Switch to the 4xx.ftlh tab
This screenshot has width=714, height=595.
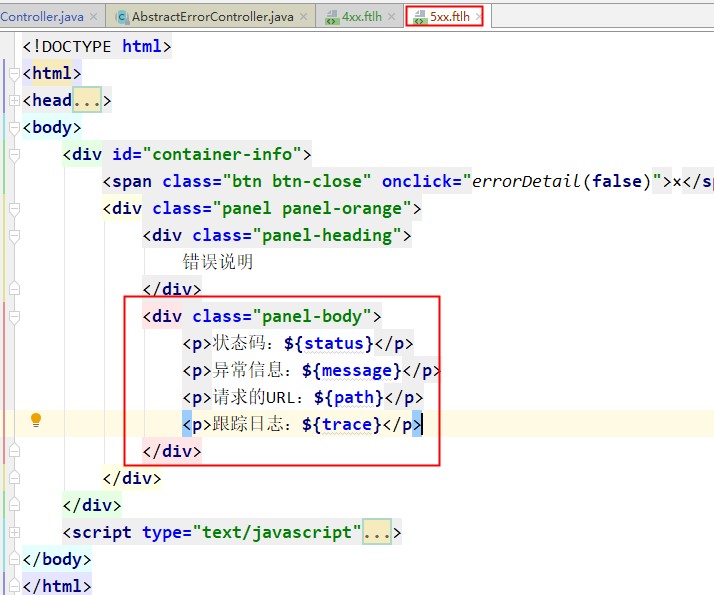(x=362, y=17)
